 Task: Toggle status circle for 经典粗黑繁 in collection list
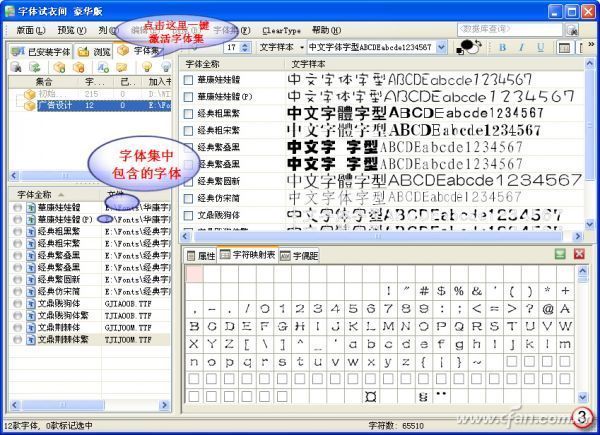pos(17,231)
